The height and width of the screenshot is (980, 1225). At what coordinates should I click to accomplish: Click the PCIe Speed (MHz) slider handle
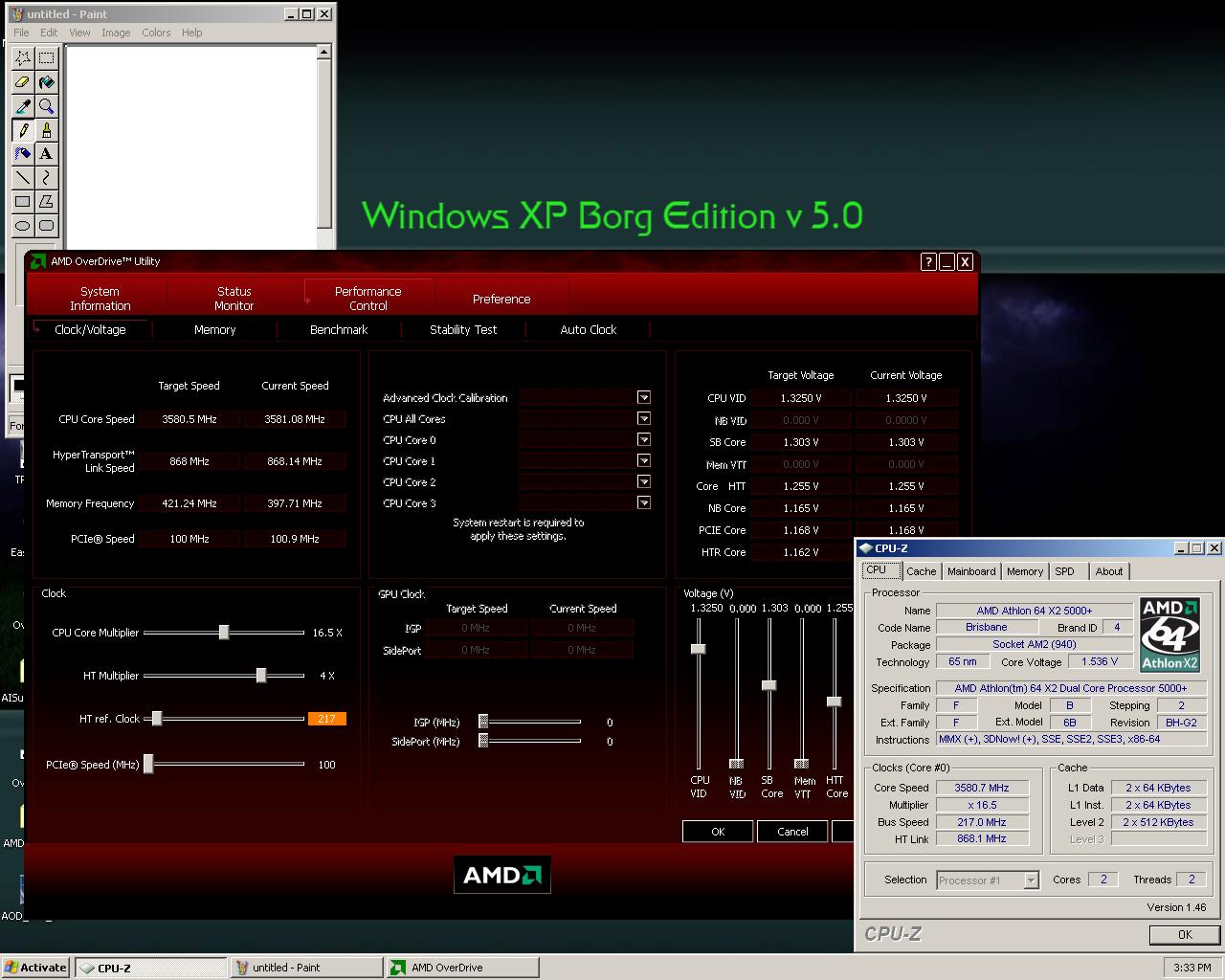[x=148, y=765]
